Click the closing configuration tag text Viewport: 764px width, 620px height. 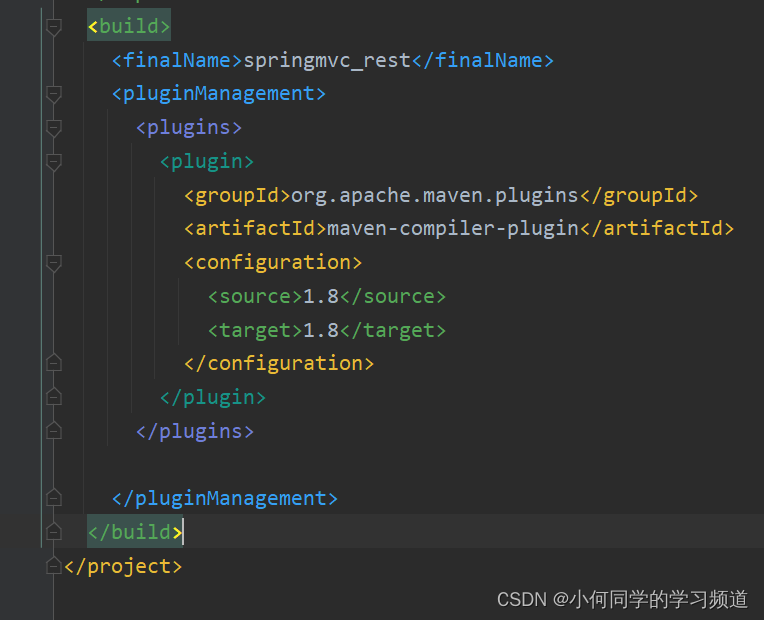point(279,364)
